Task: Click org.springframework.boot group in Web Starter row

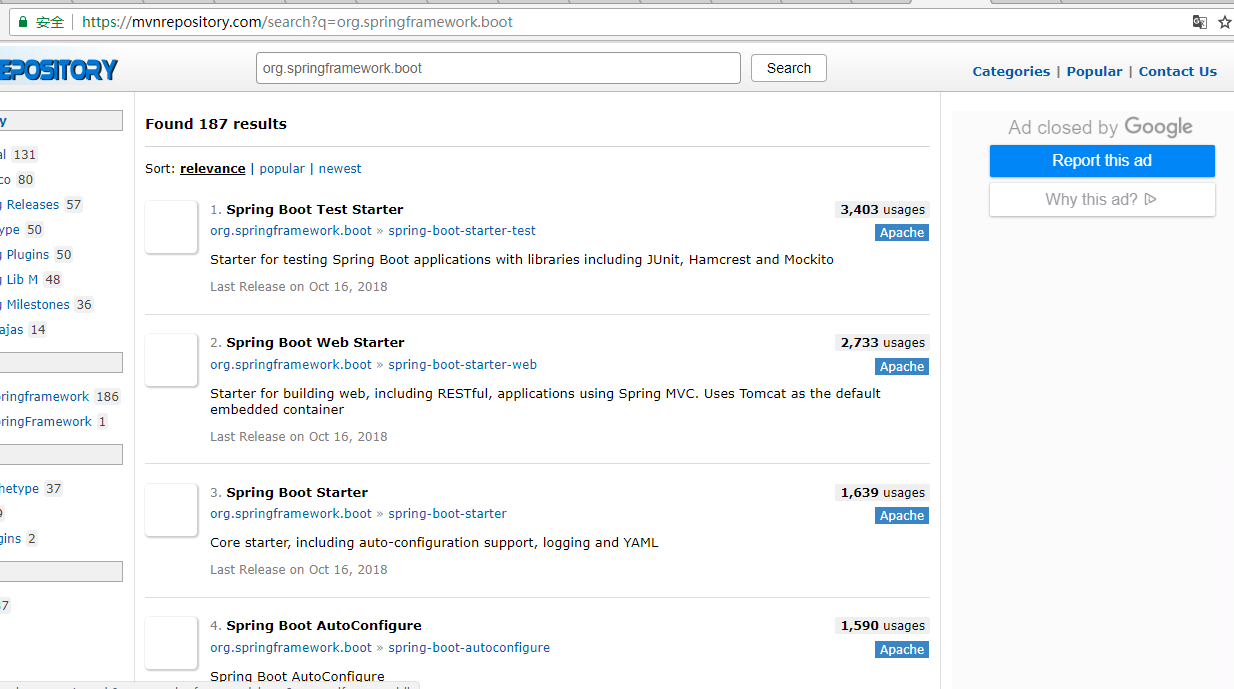Action: click(x=291, y=365)
